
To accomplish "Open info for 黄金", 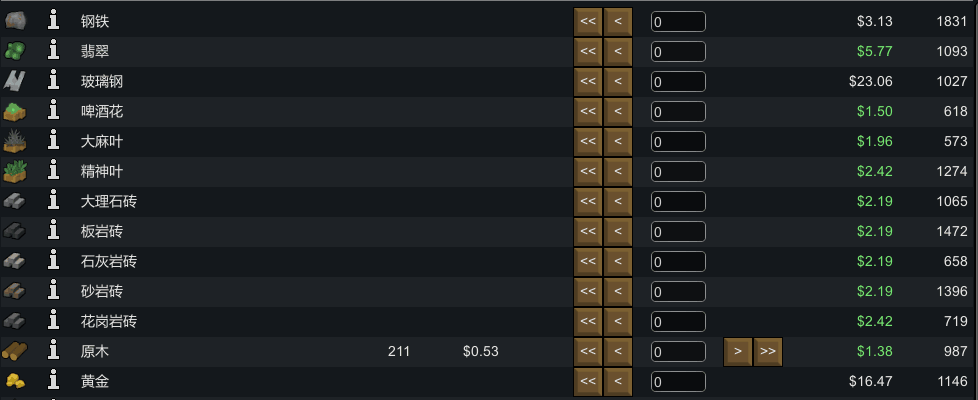I will coord(54,381).
